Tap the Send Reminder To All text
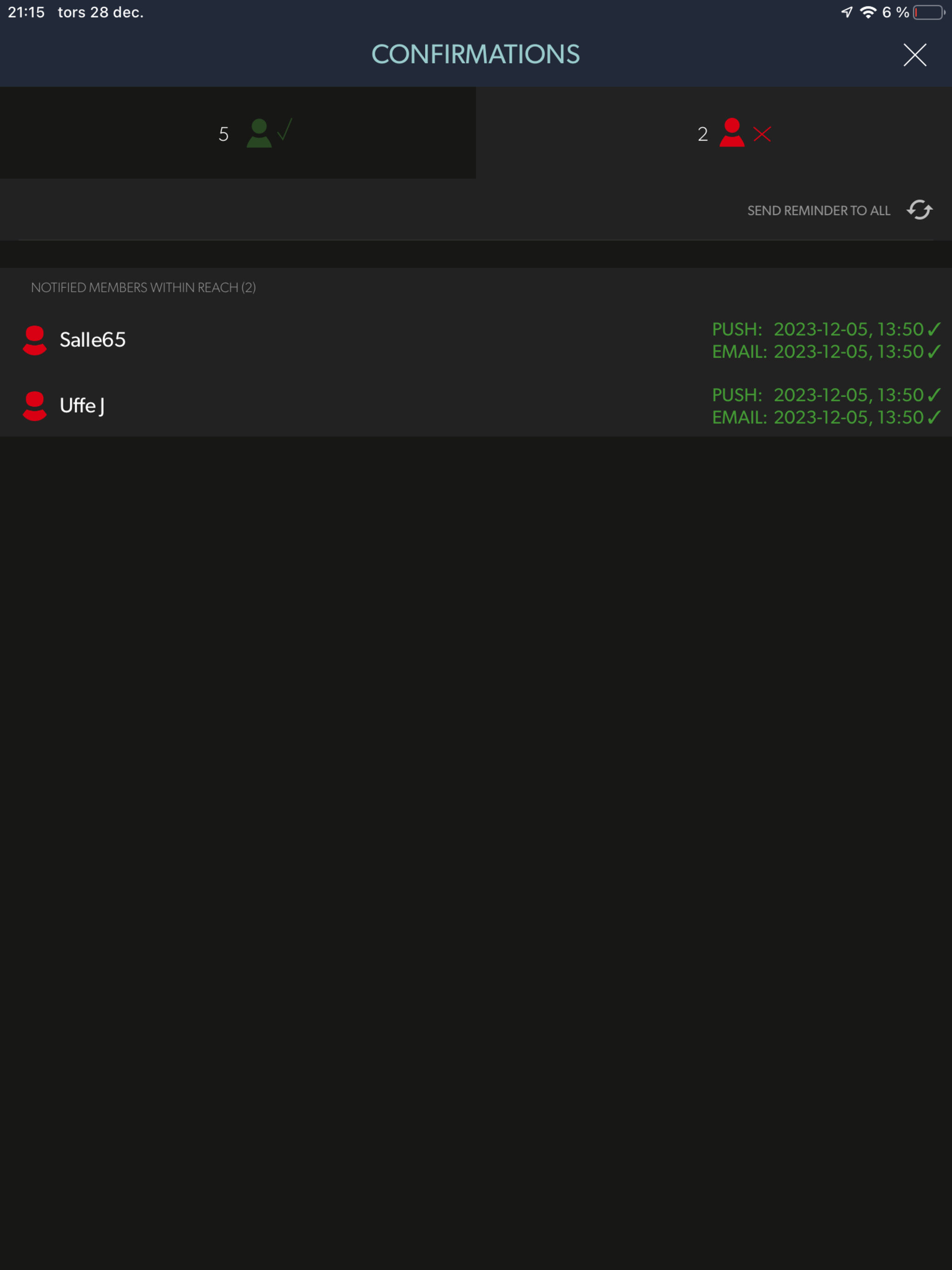Screen dimensions: 952x1270 [818, 211]
